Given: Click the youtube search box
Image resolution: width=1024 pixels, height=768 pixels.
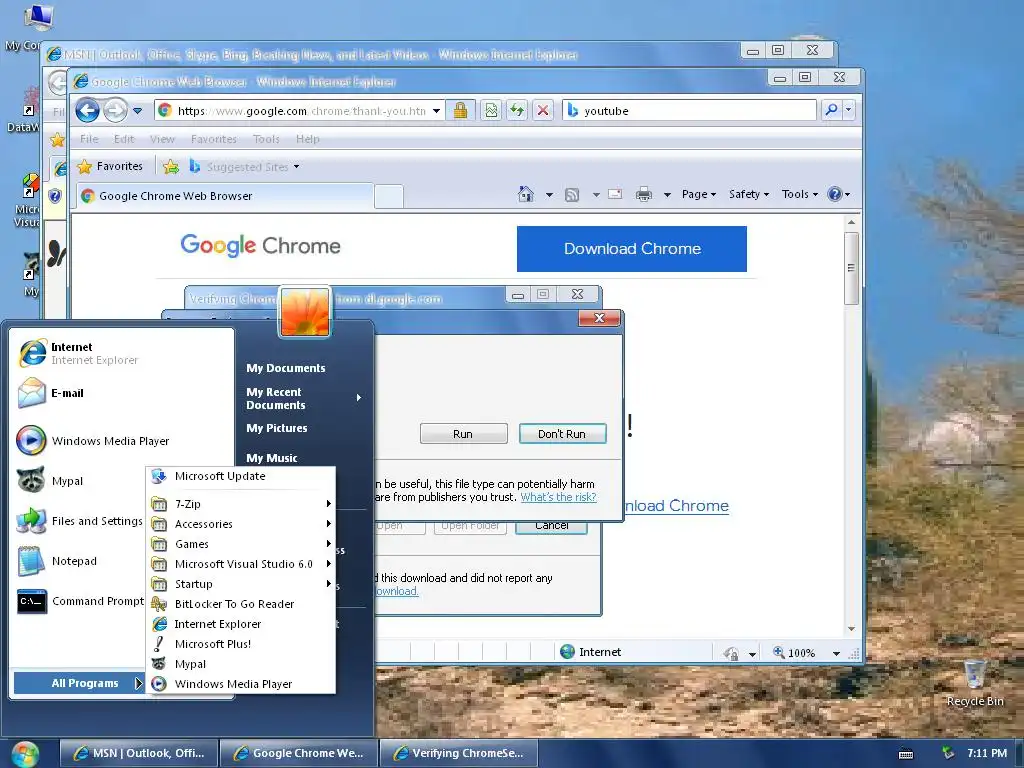Looking at the screenshot, I should [x=689, y=110].
